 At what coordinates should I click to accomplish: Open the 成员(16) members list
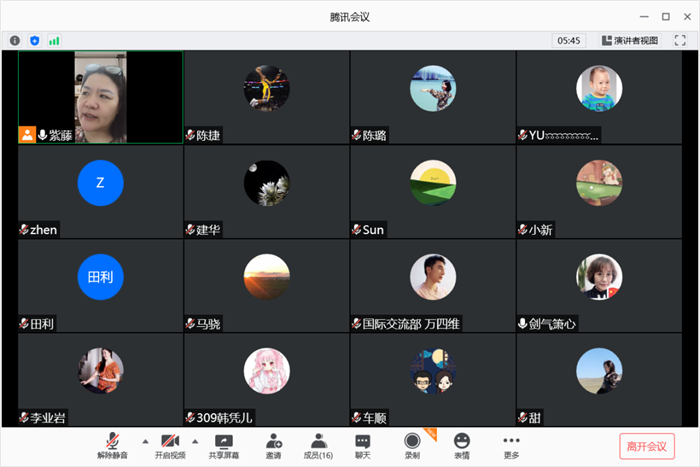(x=318, y=444)
